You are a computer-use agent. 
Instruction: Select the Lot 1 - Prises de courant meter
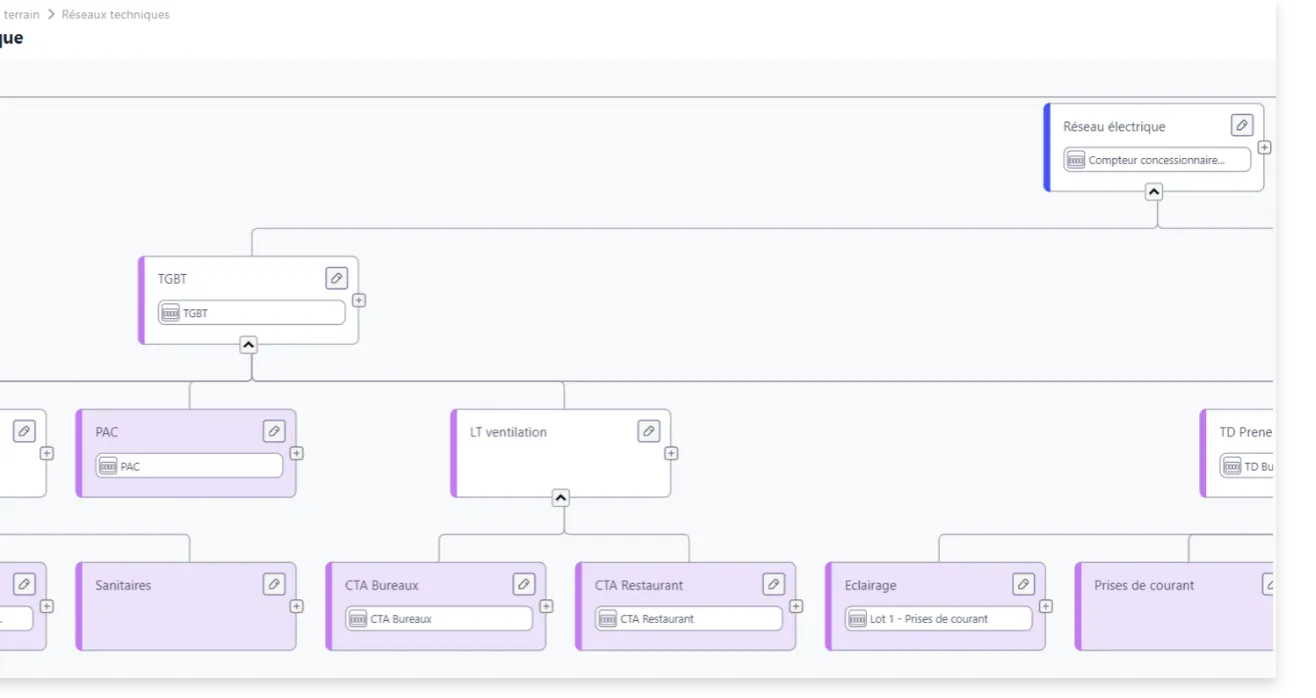937,619
